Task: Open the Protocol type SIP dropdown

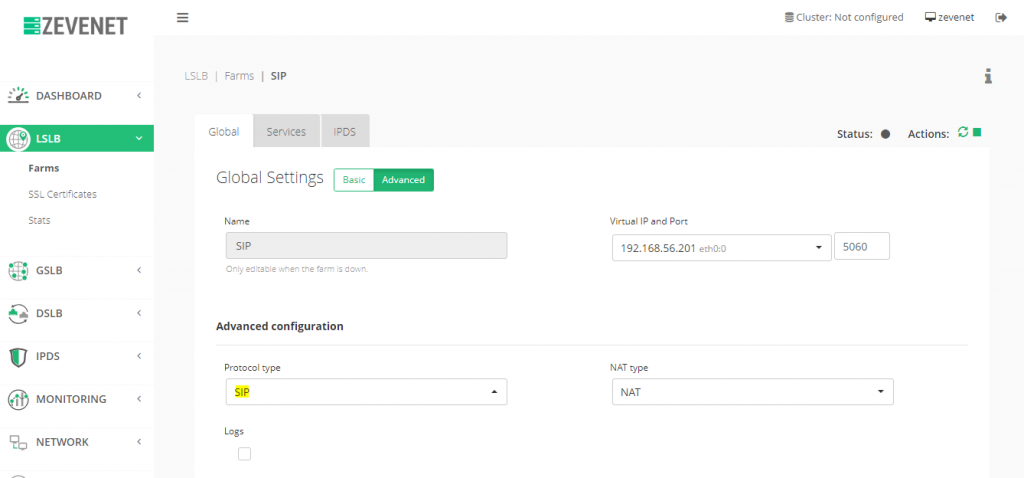Action: pyautogui.click(x=366, y=392)
